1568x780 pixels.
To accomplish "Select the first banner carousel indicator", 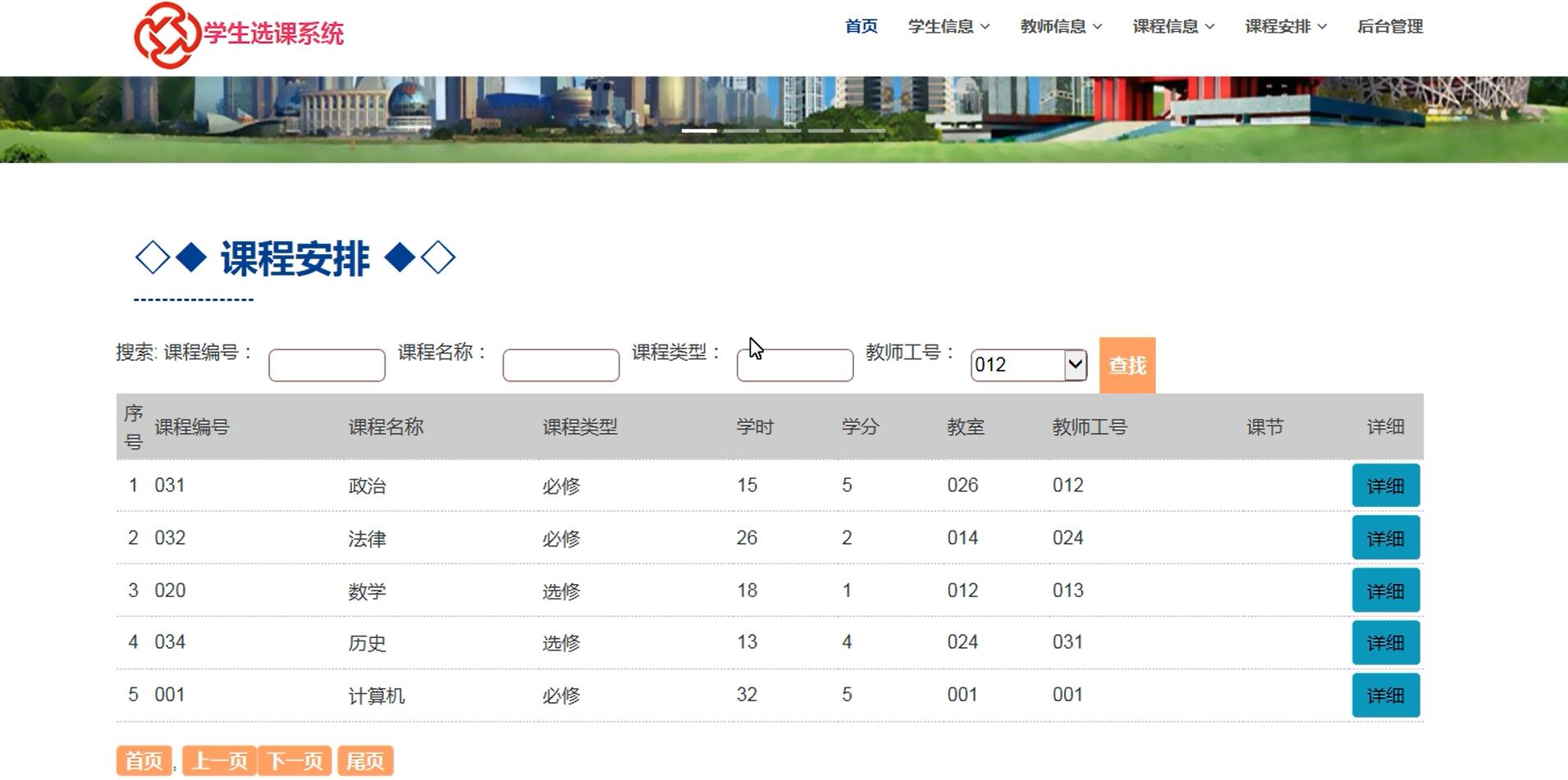I will [699, 130].
